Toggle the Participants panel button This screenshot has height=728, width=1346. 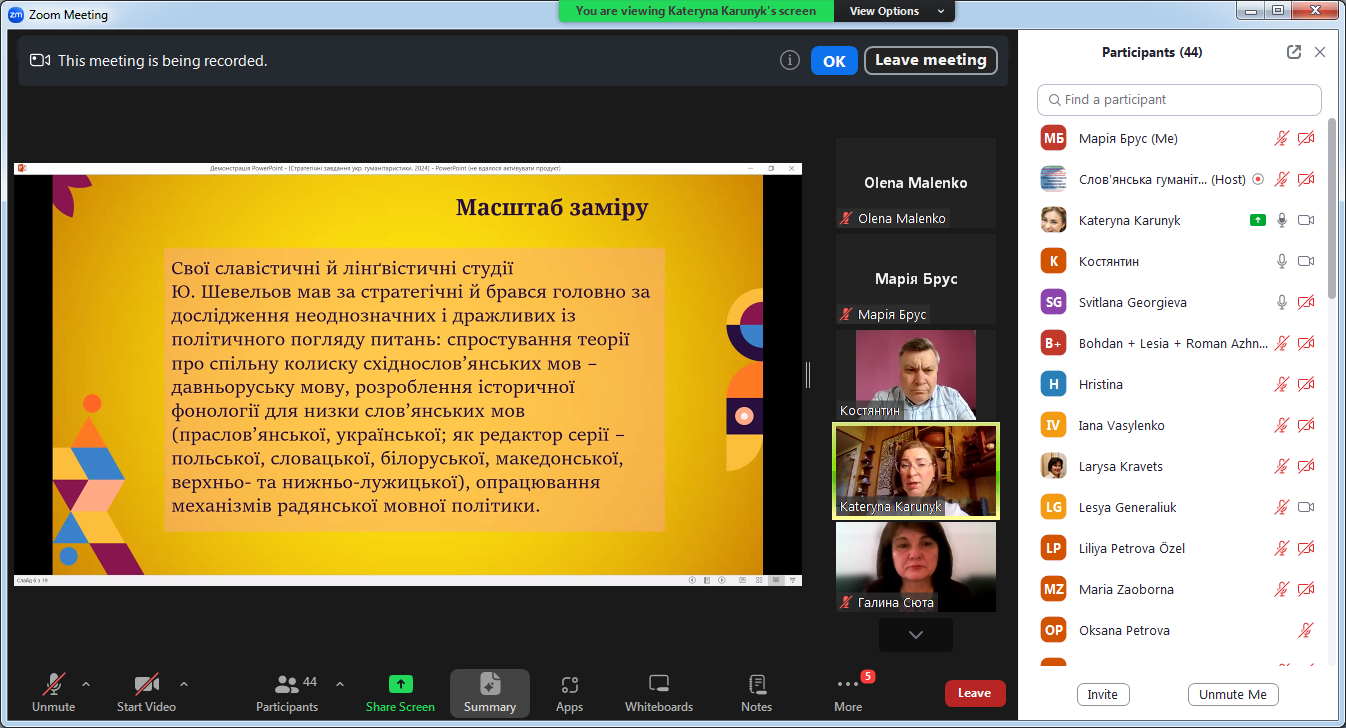[288, 692]
